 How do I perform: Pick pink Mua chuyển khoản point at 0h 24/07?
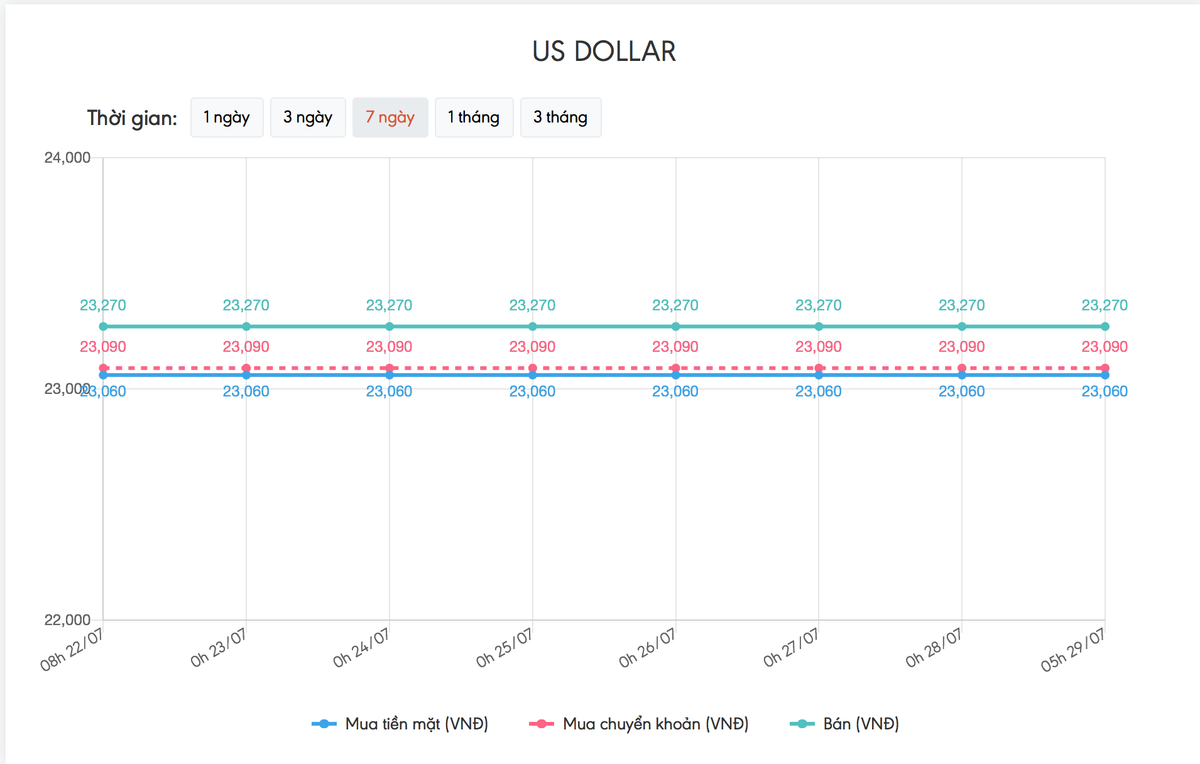point(389,369)
